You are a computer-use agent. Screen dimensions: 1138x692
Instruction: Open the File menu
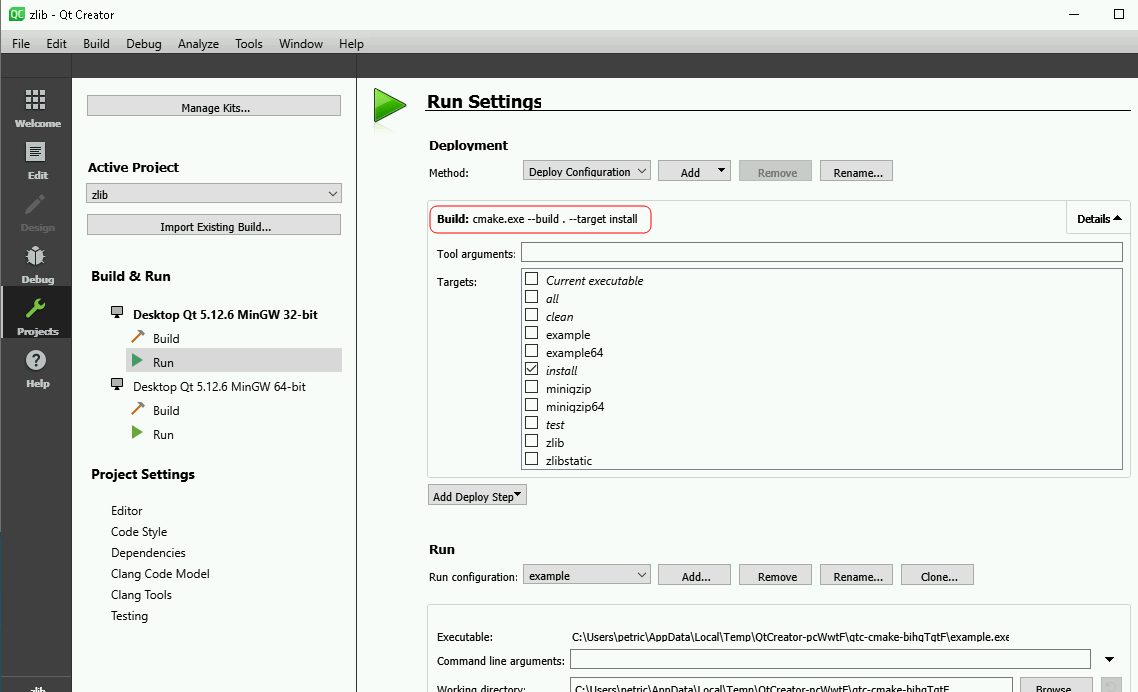click(21, 44)
